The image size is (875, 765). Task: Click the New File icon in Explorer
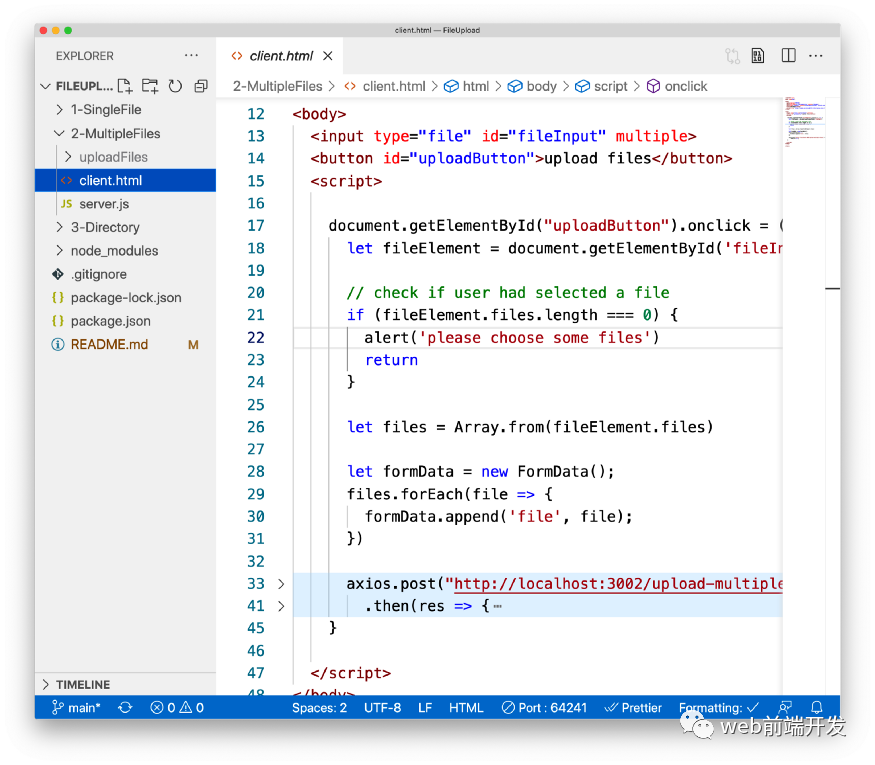[125, 86]
